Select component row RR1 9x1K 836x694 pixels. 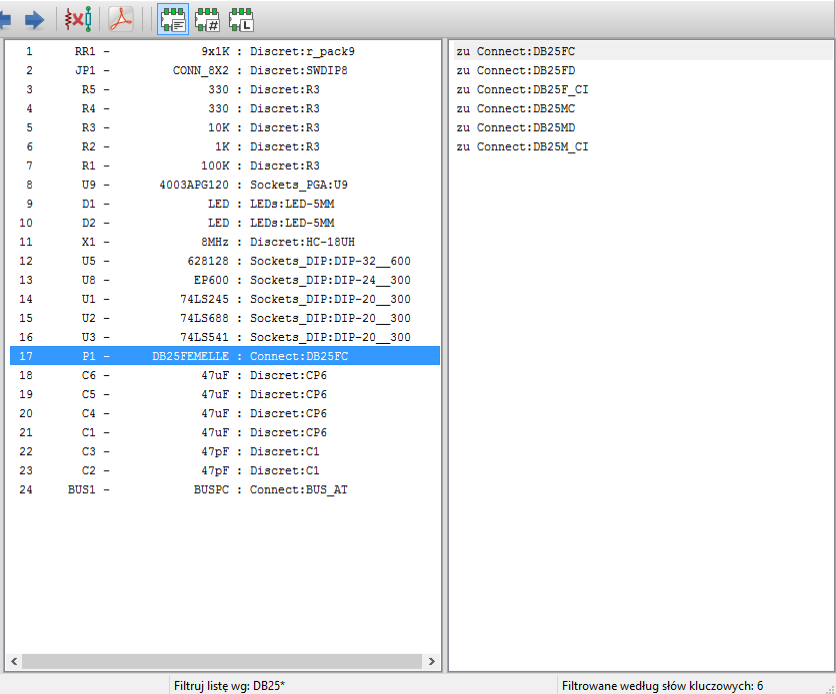click(224, 51)
